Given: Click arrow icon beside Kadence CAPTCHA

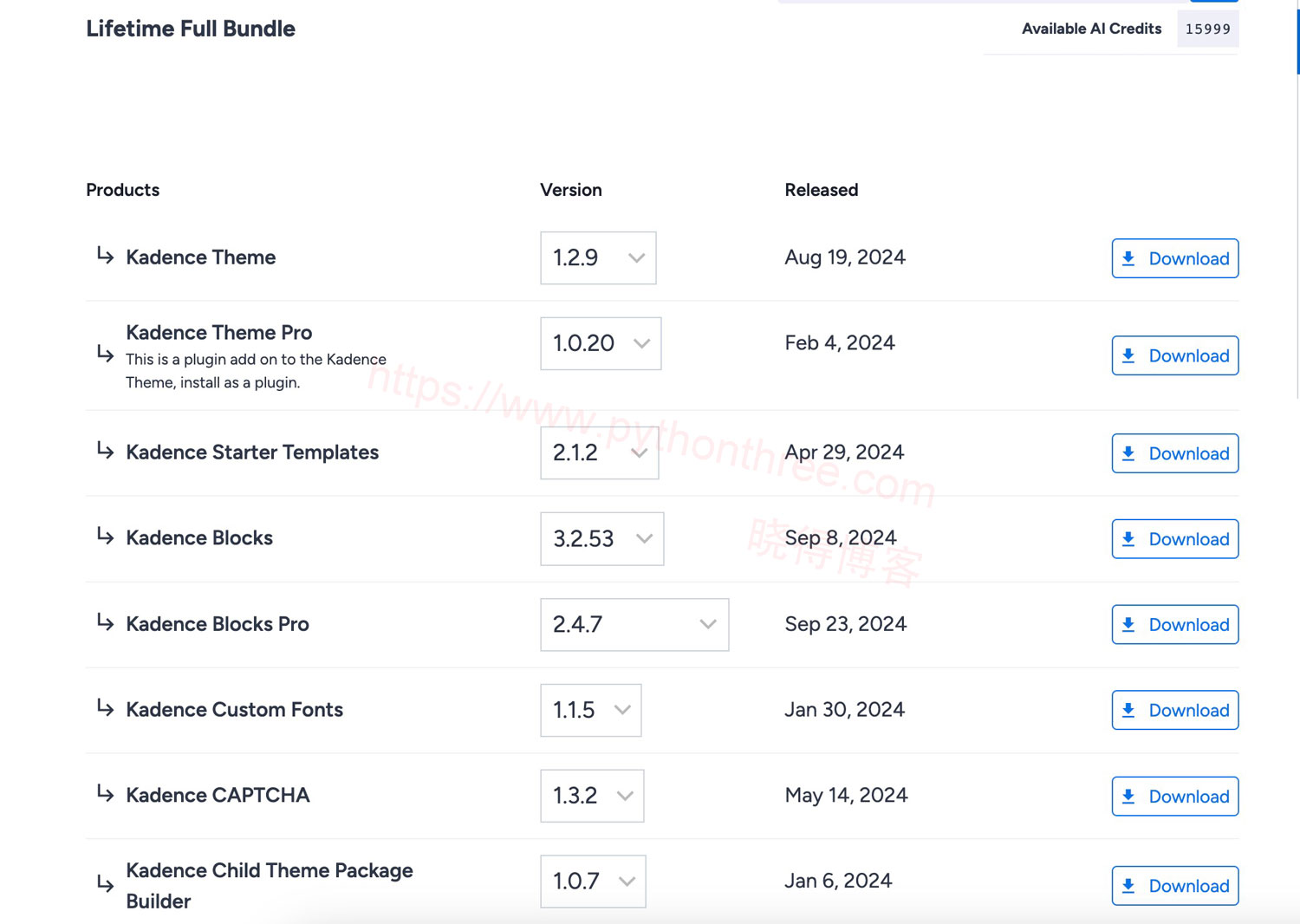Looking at the screenshot, I should pos(105,794).
